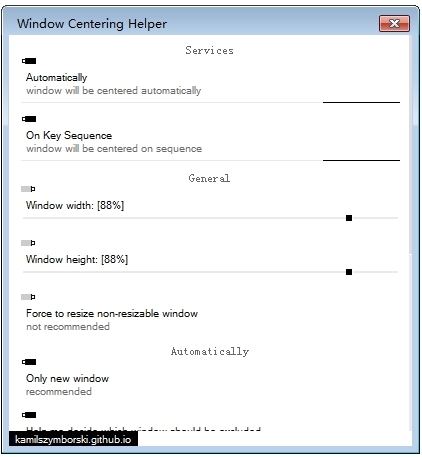Click the 'Window width: [88%]' label
Image resolution: width=422 pixels, height=457 pixels.
tap(75, 205)
